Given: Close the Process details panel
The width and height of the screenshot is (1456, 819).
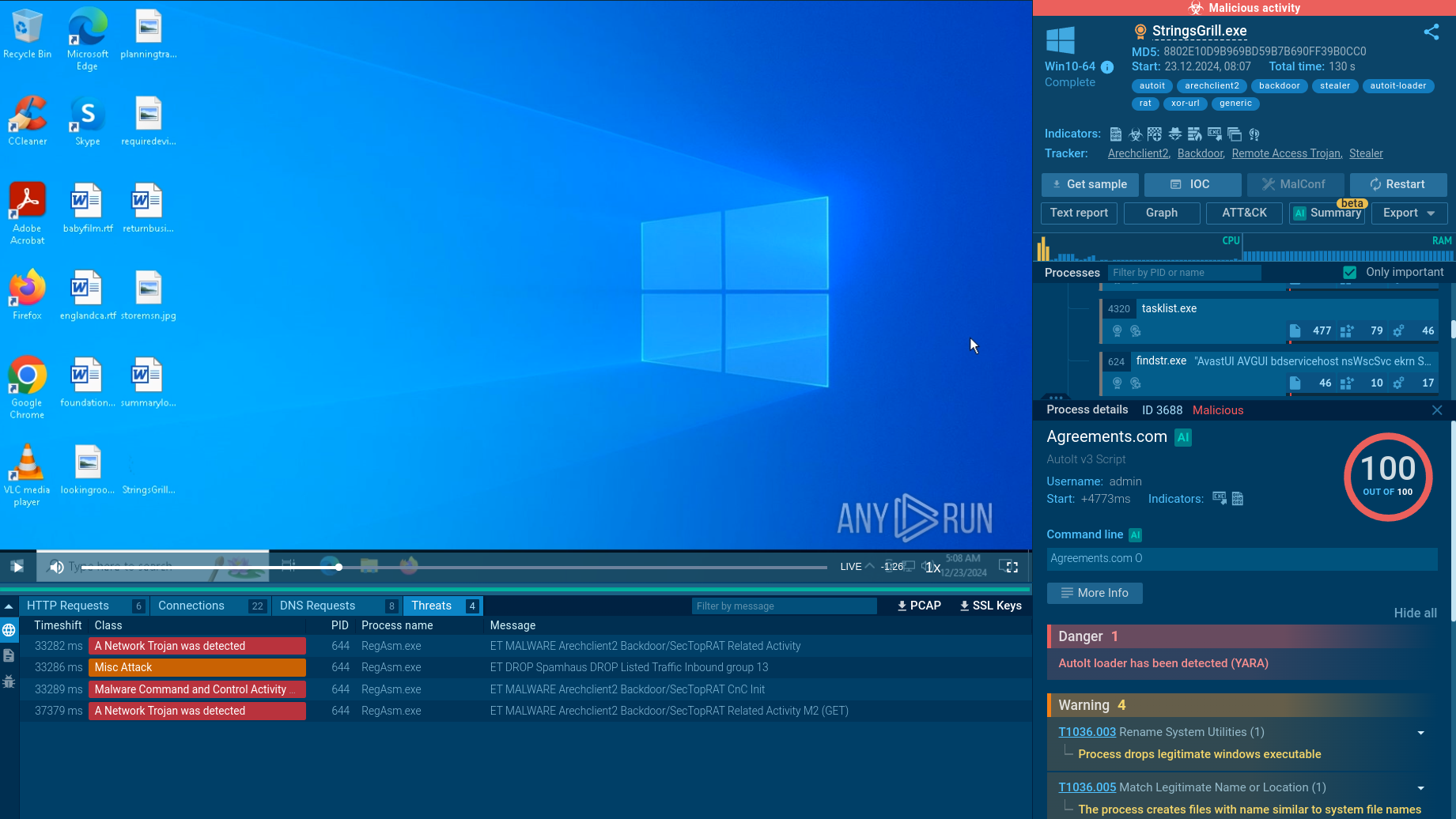Looking at the screenshot, I should [x=1436, y=409].
